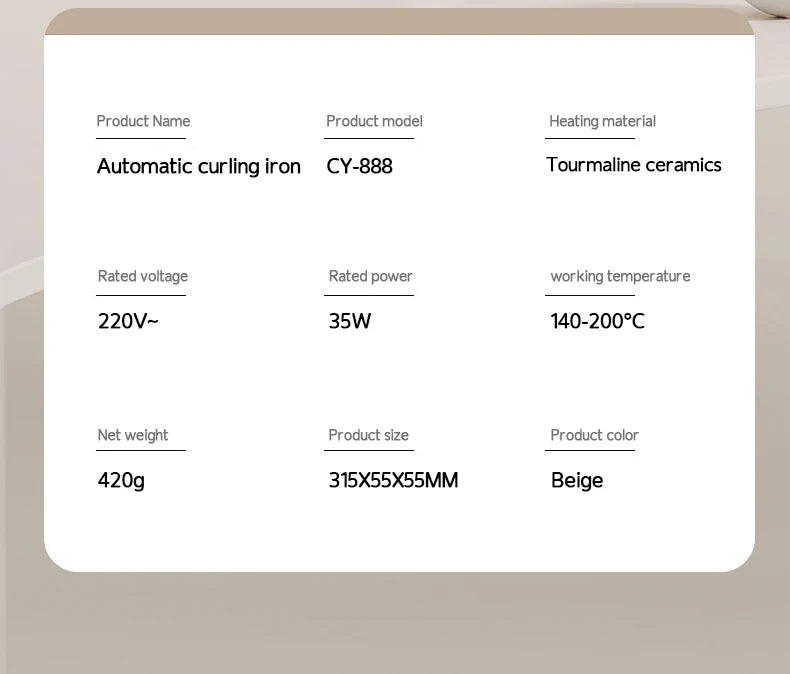Select model number CY-888
The width and height of the screenshot is (790, 674).
point(359,166)
